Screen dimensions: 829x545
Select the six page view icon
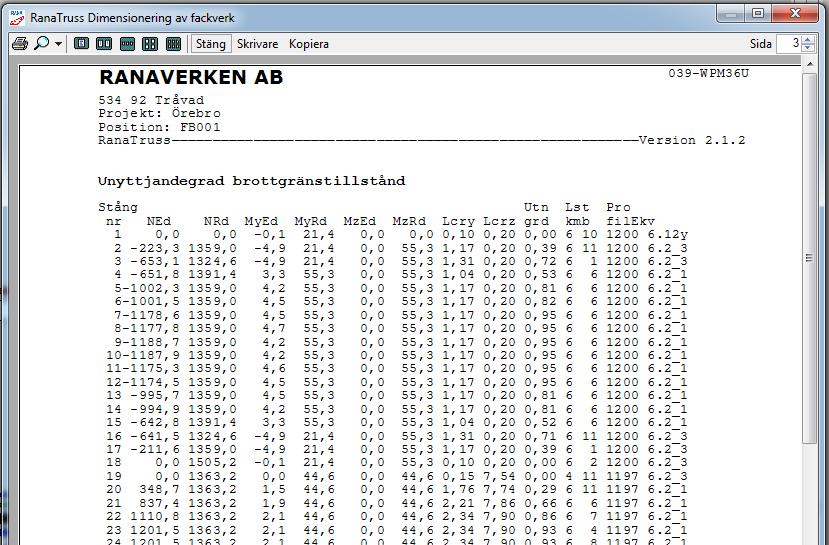pos(173,44)
